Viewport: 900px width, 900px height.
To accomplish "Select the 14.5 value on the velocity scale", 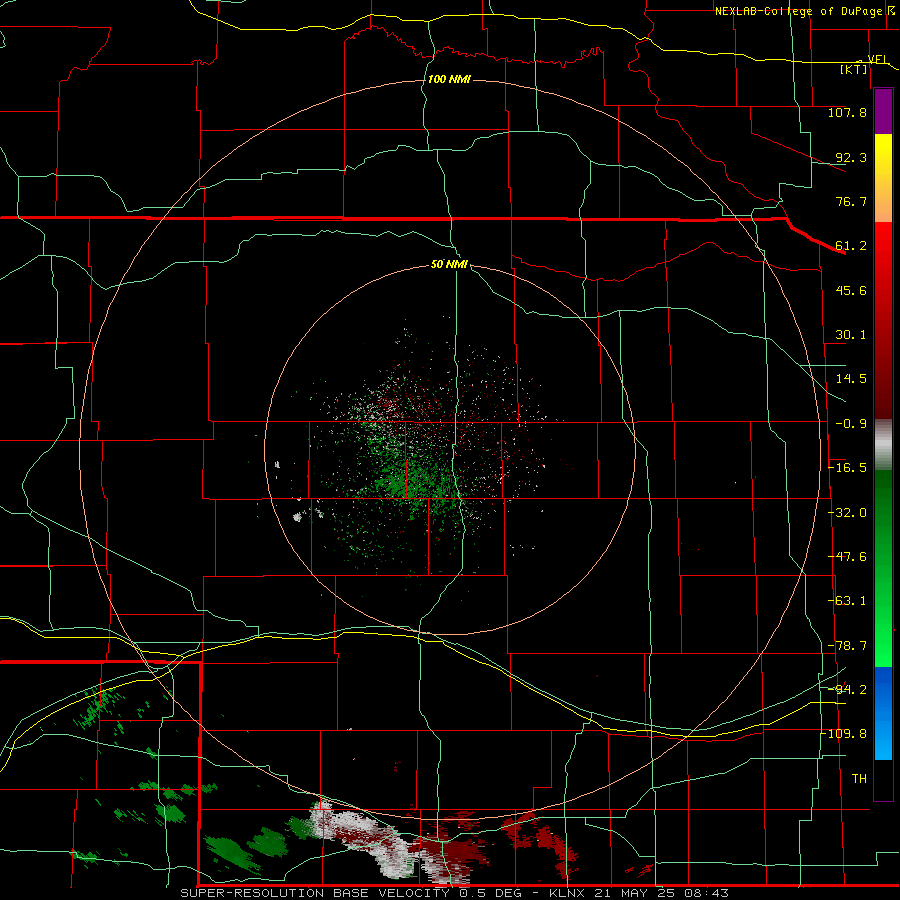I will (x=851, y=379).
